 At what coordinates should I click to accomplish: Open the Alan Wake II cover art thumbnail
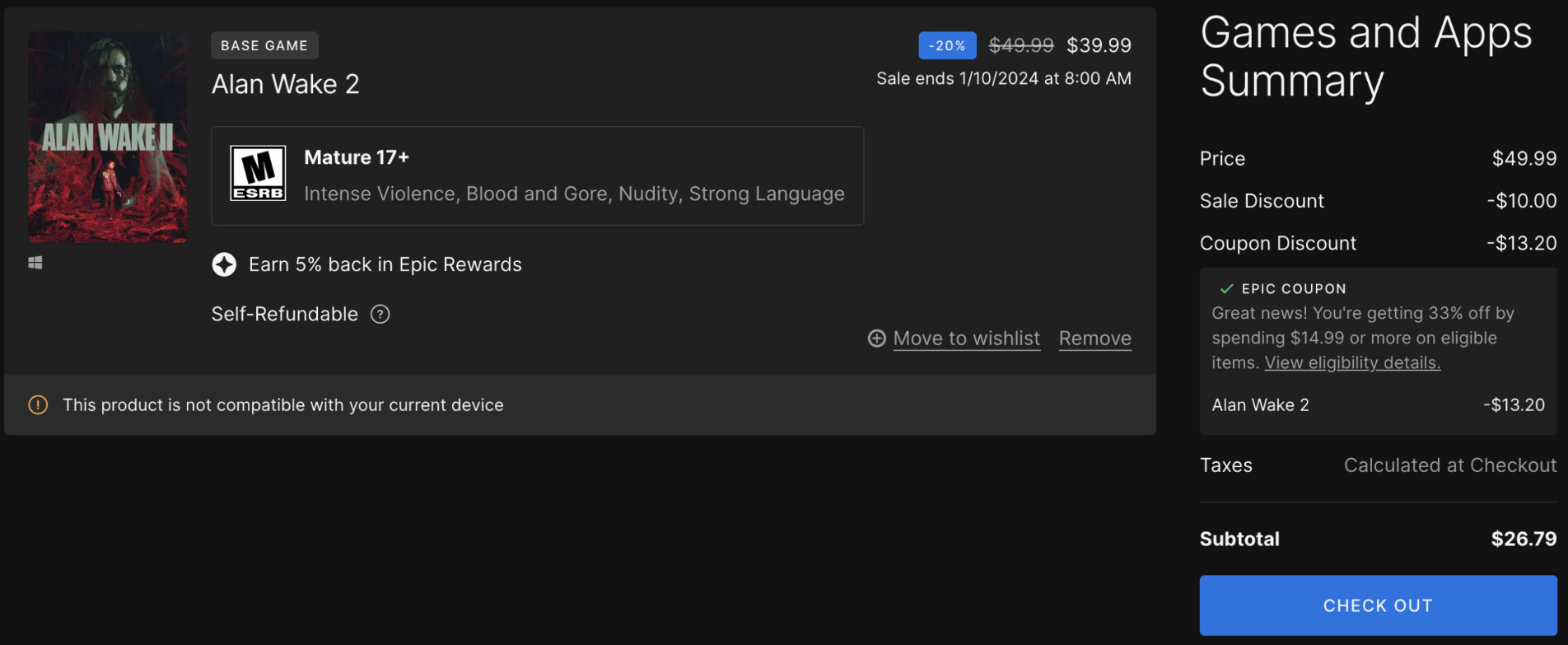(108, 137)
